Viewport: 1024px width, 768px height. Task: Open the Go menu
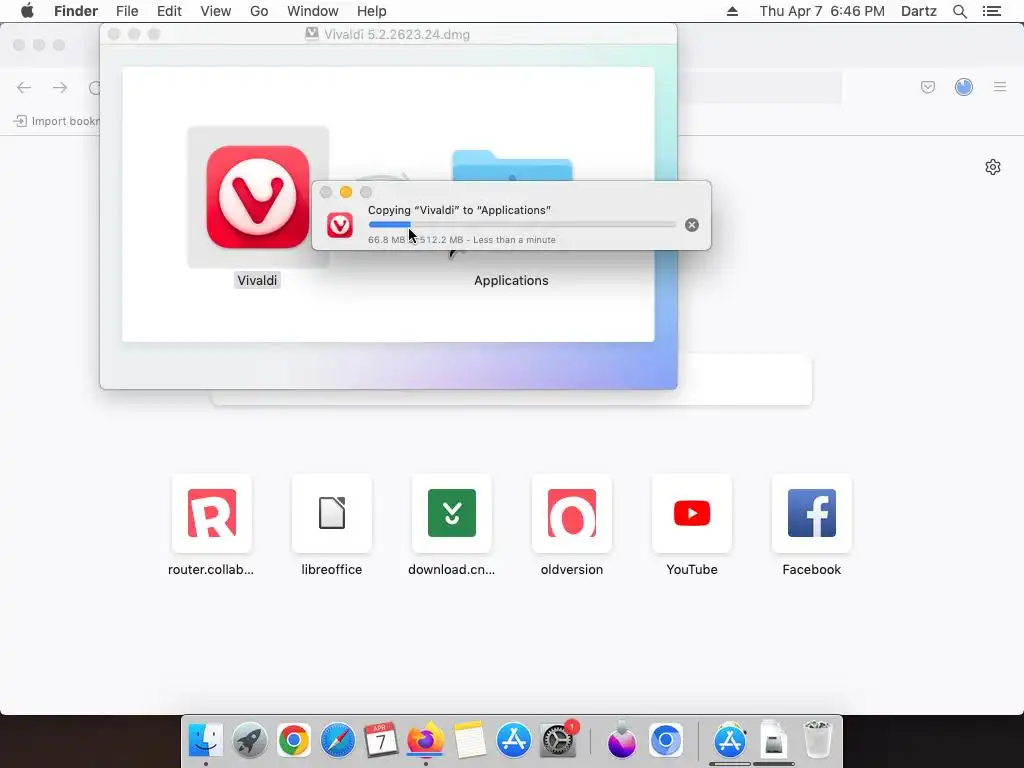[x=259, y=11]
